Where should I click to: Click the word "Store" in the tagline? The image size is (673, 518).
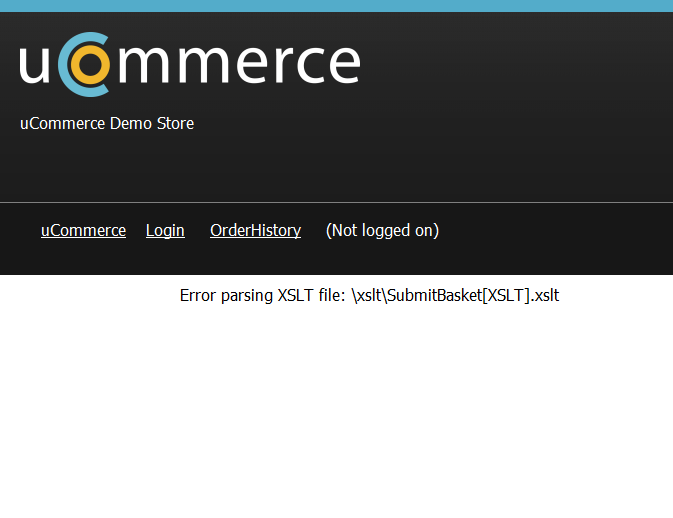tap(175, 124)
